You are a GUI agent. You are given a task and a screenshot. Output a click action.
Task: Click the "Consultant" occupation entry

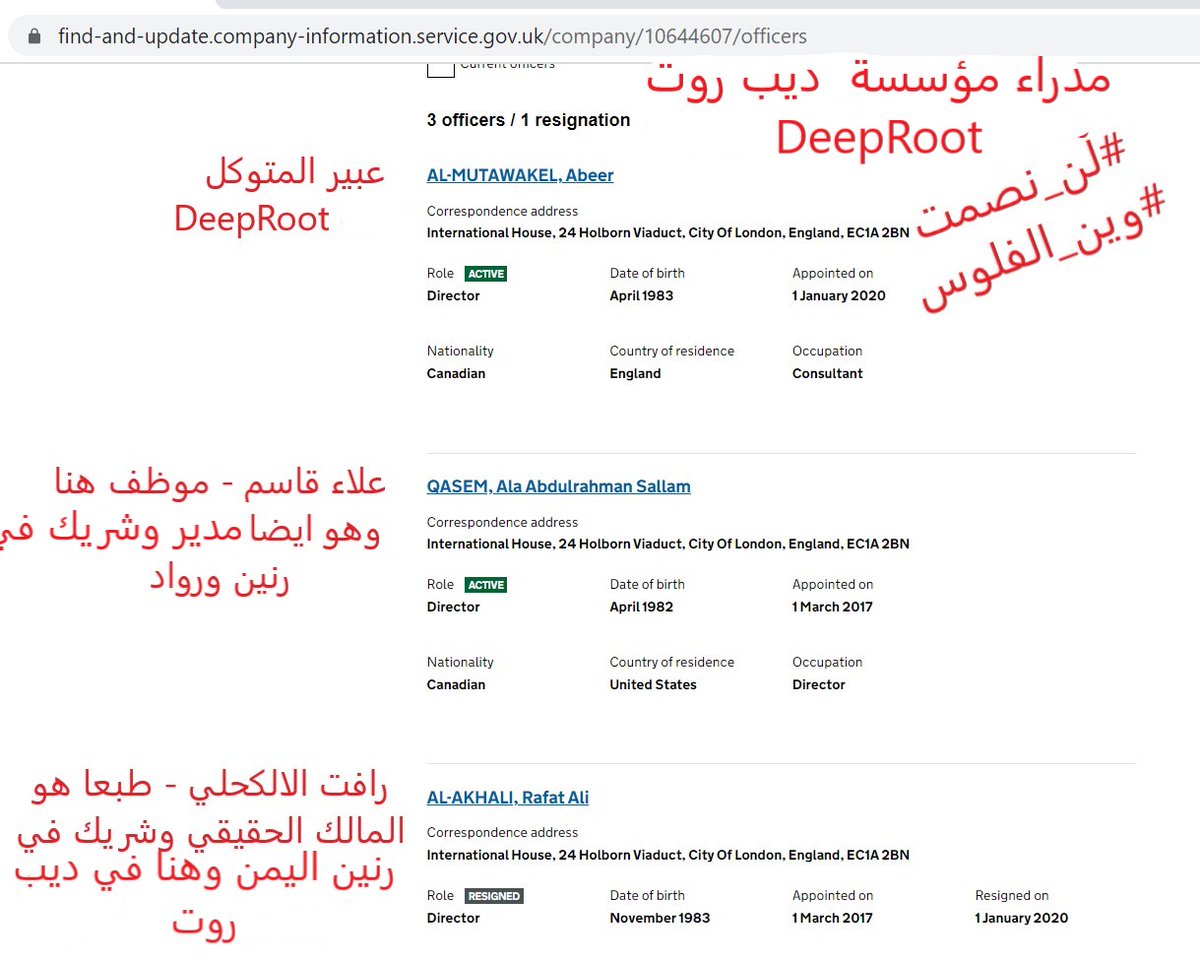click(x=827, y=373)
